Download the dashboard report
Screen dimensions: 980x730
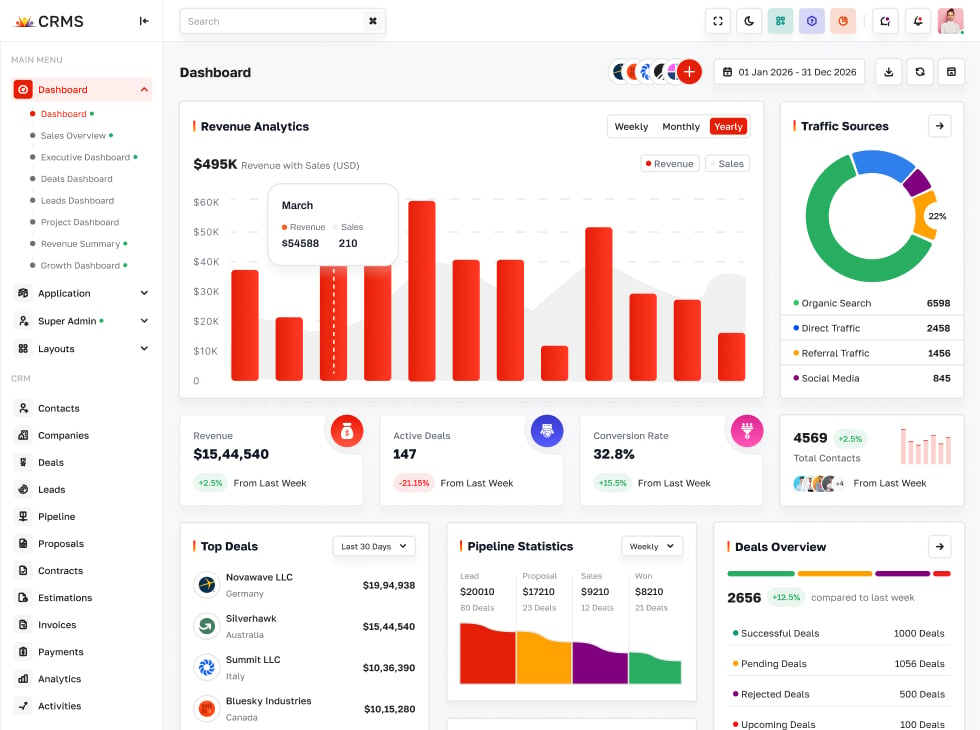[888, 72]
